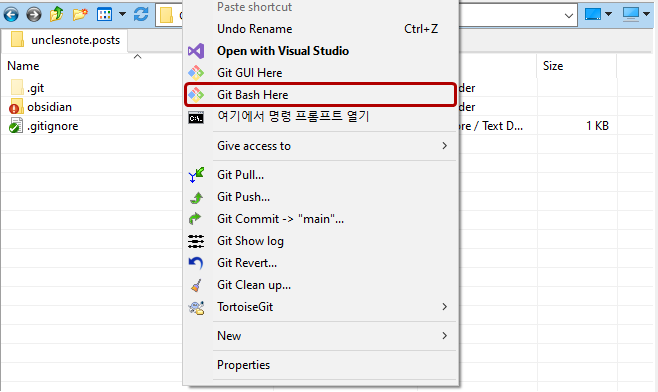Select the .git folder
The width and height of the screenshot is (658, 392).
click(x=36, y=88)
